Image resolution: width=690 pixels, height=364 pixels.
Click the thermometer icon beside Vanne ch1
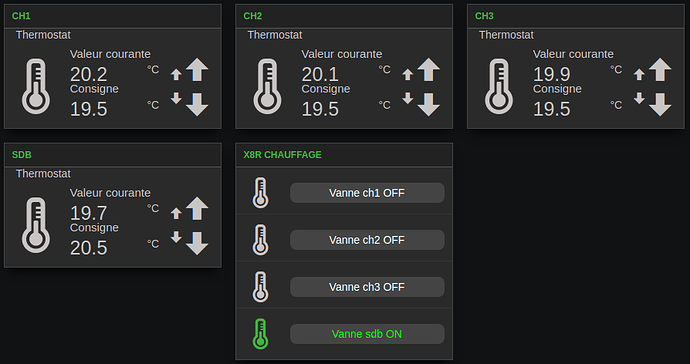[x=260, y=193]
